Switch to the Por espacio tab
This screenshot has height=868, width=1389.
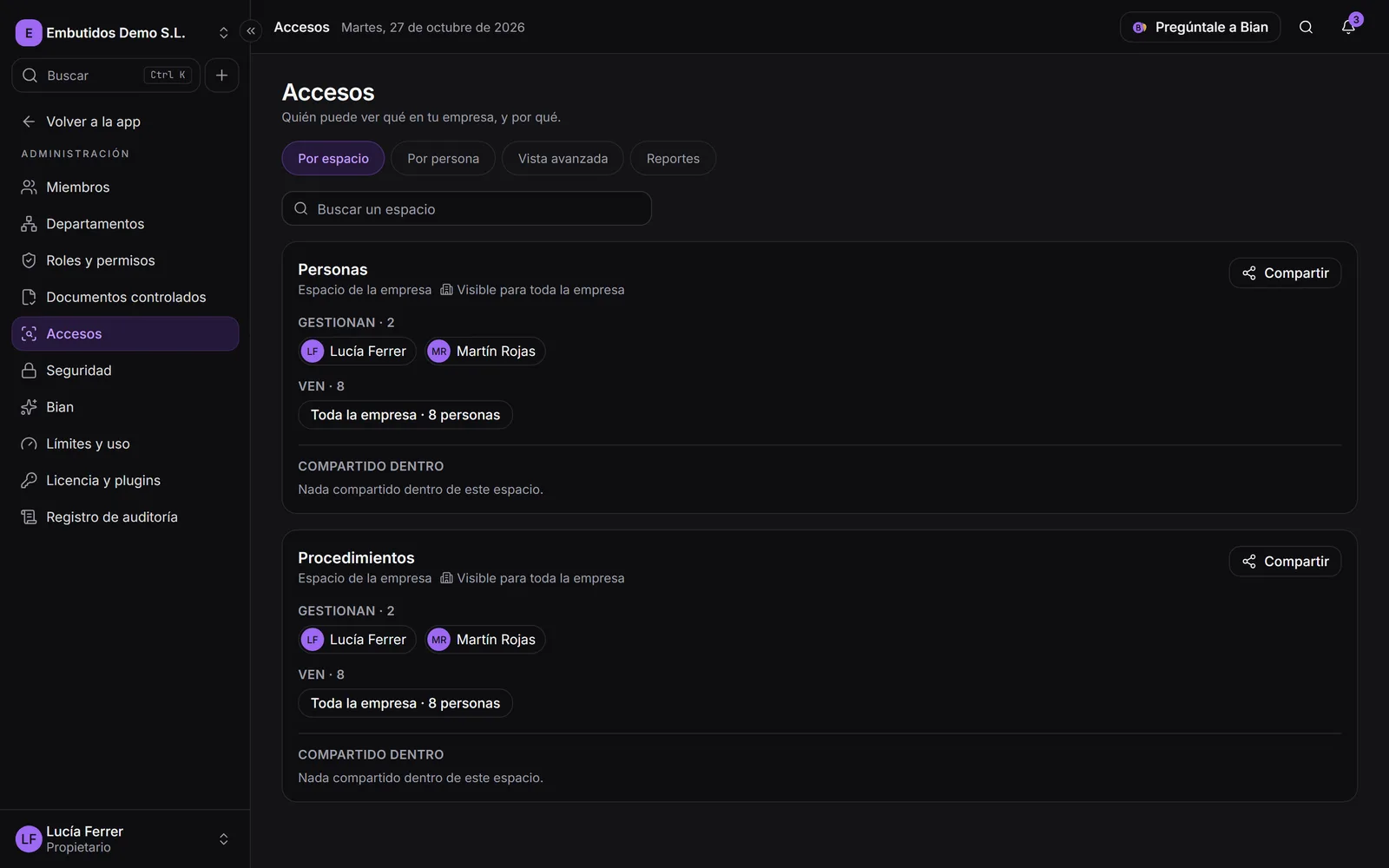click(x=333, y=159)
